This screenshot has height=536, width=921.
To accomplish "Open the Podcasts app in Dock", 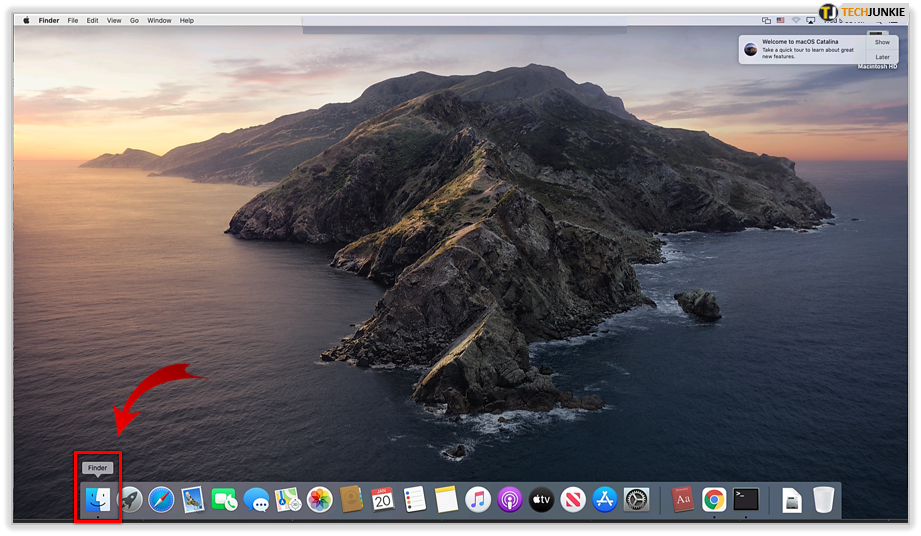I will [x=510, y=500].
